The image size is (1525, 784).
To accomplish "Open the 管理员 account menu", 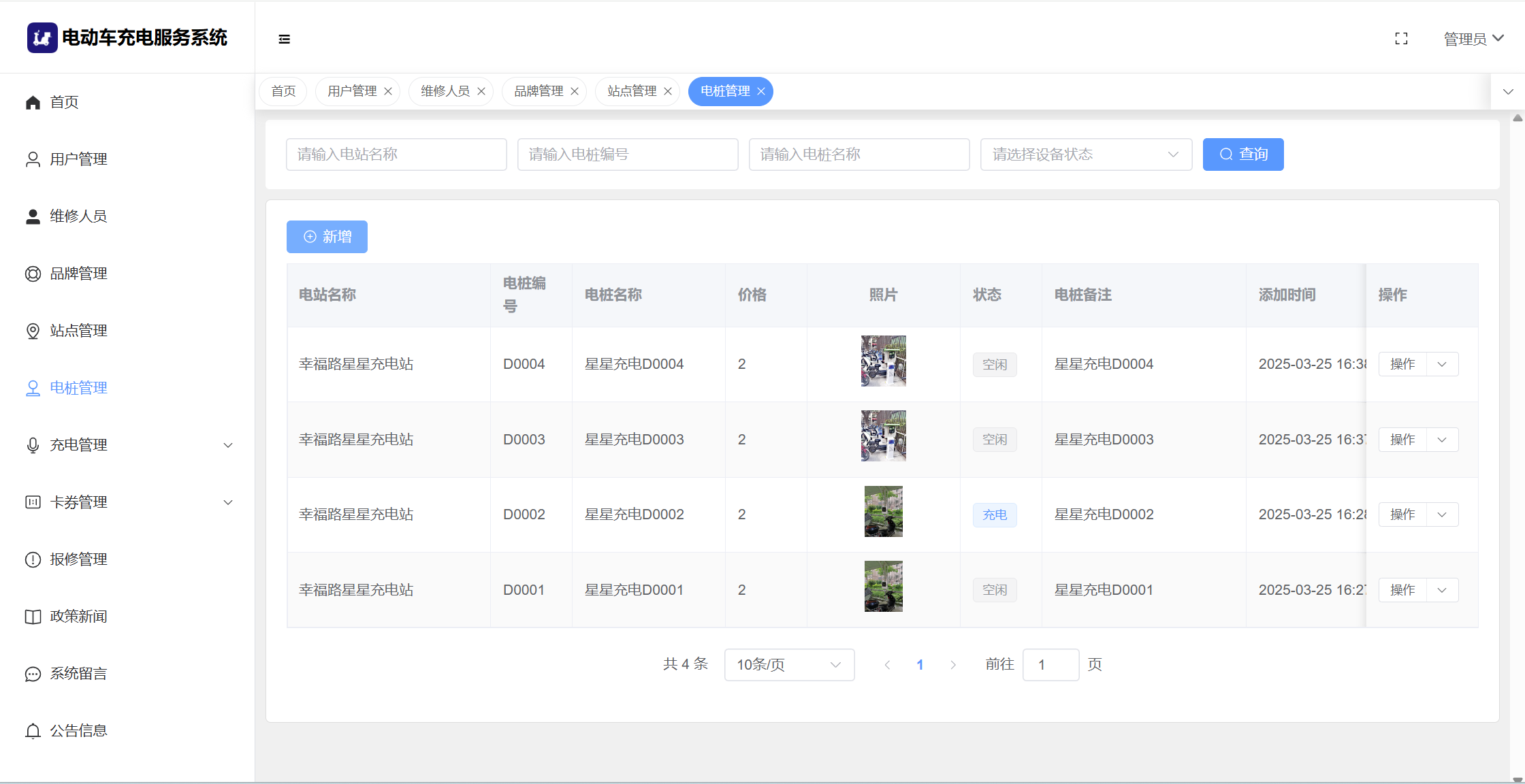I will point(1473,39).
